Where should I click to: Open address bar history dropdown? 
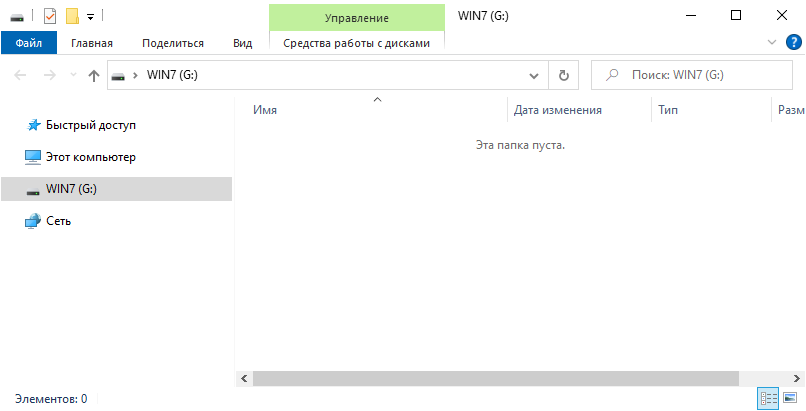click(534, 76)
